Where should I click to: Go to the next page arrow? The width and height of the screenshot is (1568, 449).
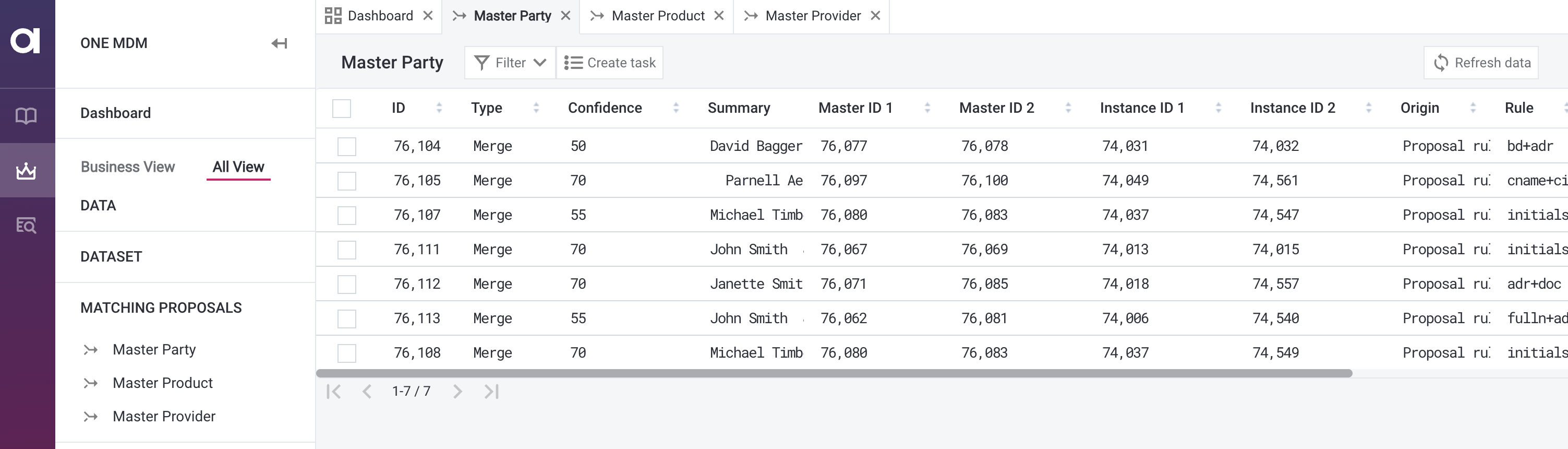click(457, 391)
